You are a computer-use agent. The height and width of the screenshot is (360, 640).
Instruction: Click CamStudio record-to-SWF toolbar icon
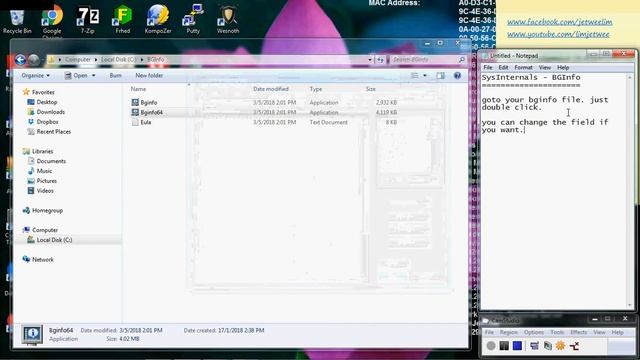pyautogui.click(x=547, y=346)
